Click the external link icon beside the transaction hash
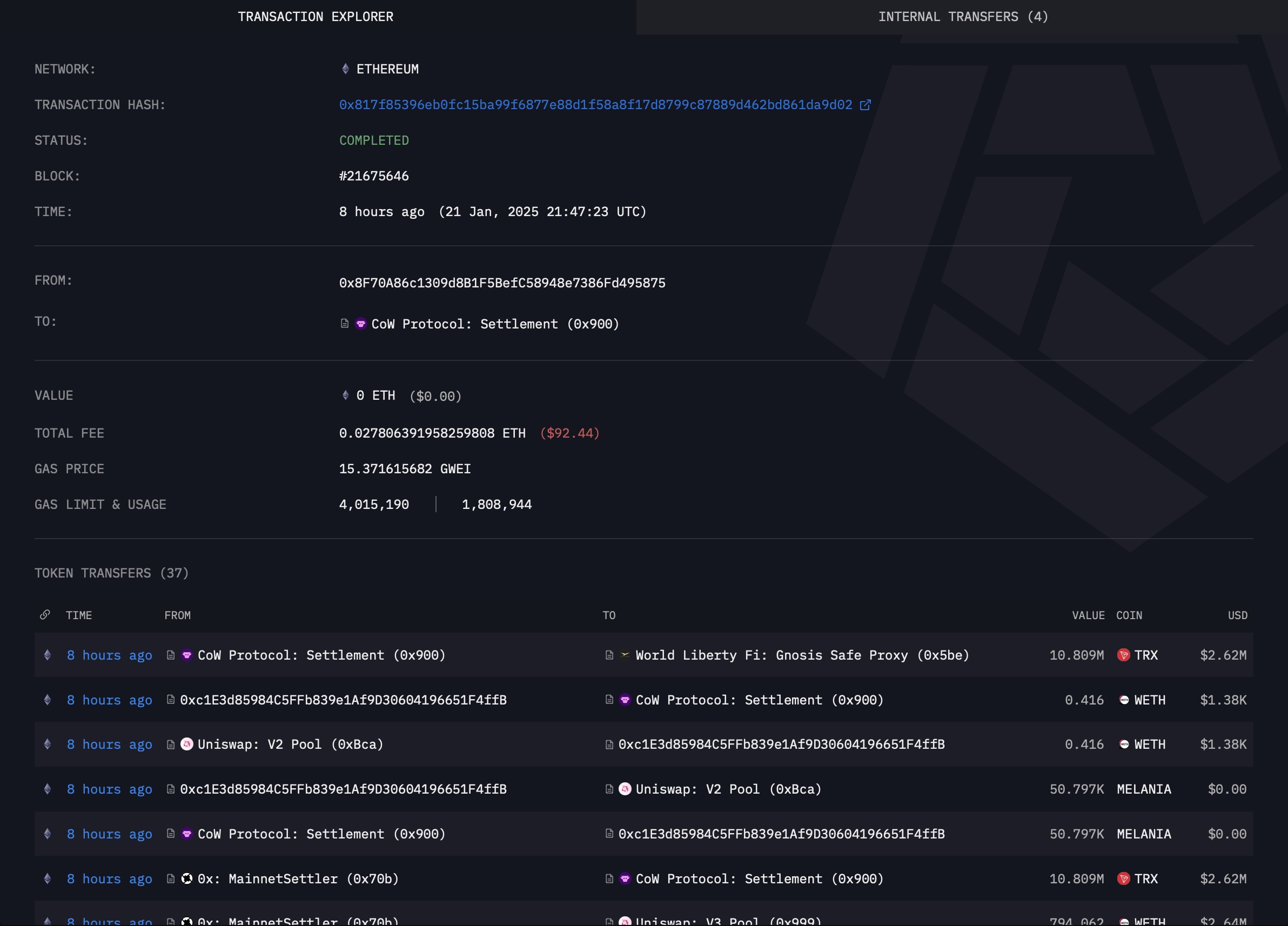This screenshot has height=926, width=1288. point(865,105)
